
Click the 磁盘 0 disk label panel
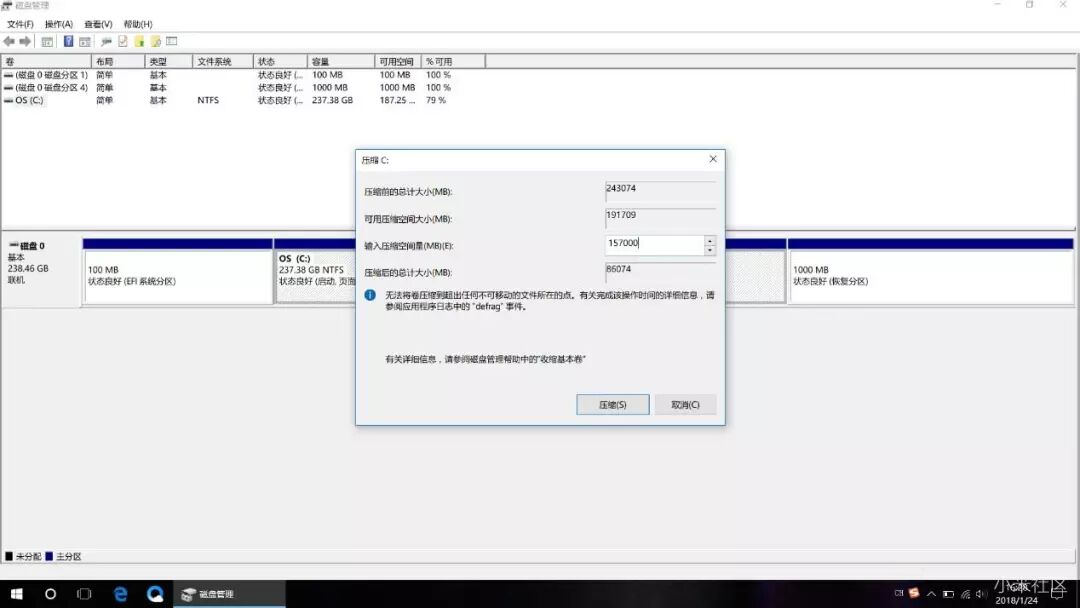pos(41,271)
